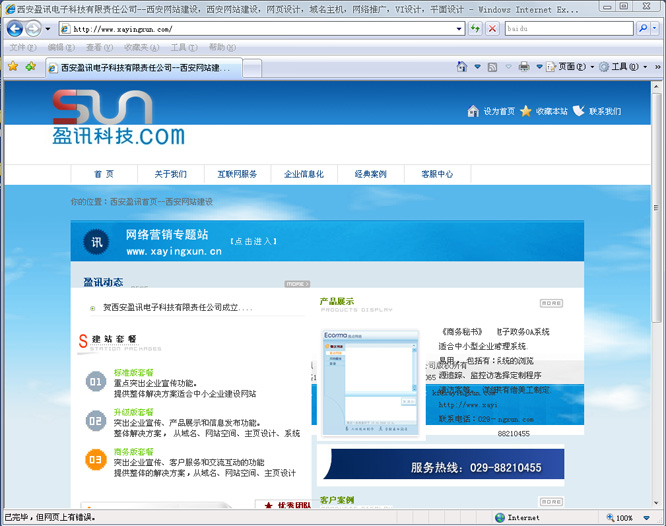Click the 关于我们 navigation link

pos(170,174)
